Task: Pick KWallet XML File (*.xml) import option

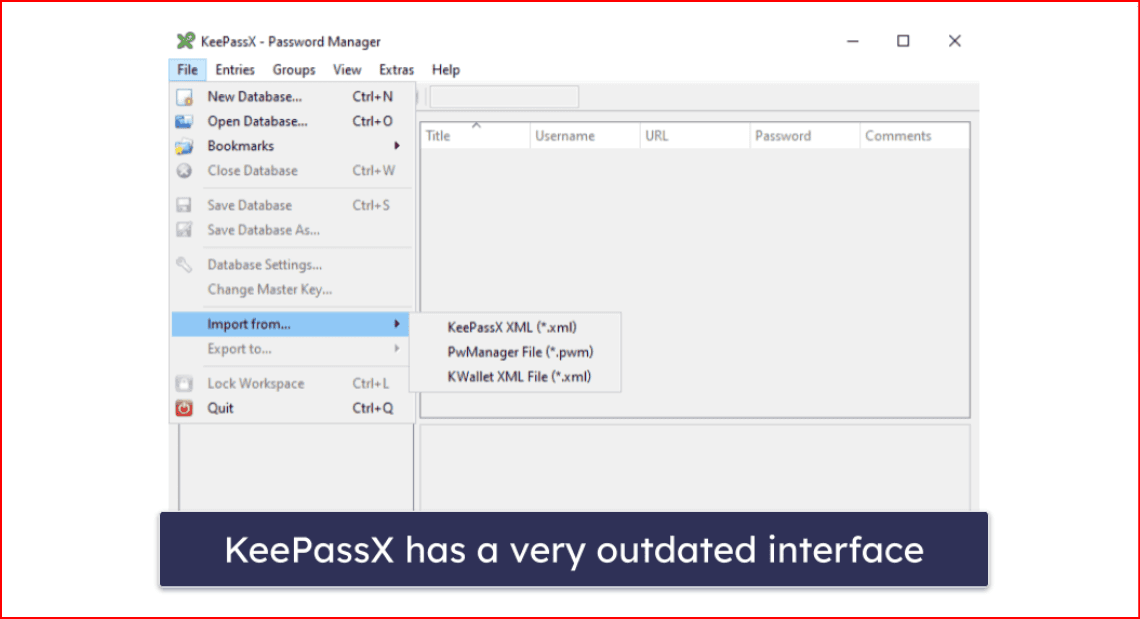Action: [x=519, y=377]
